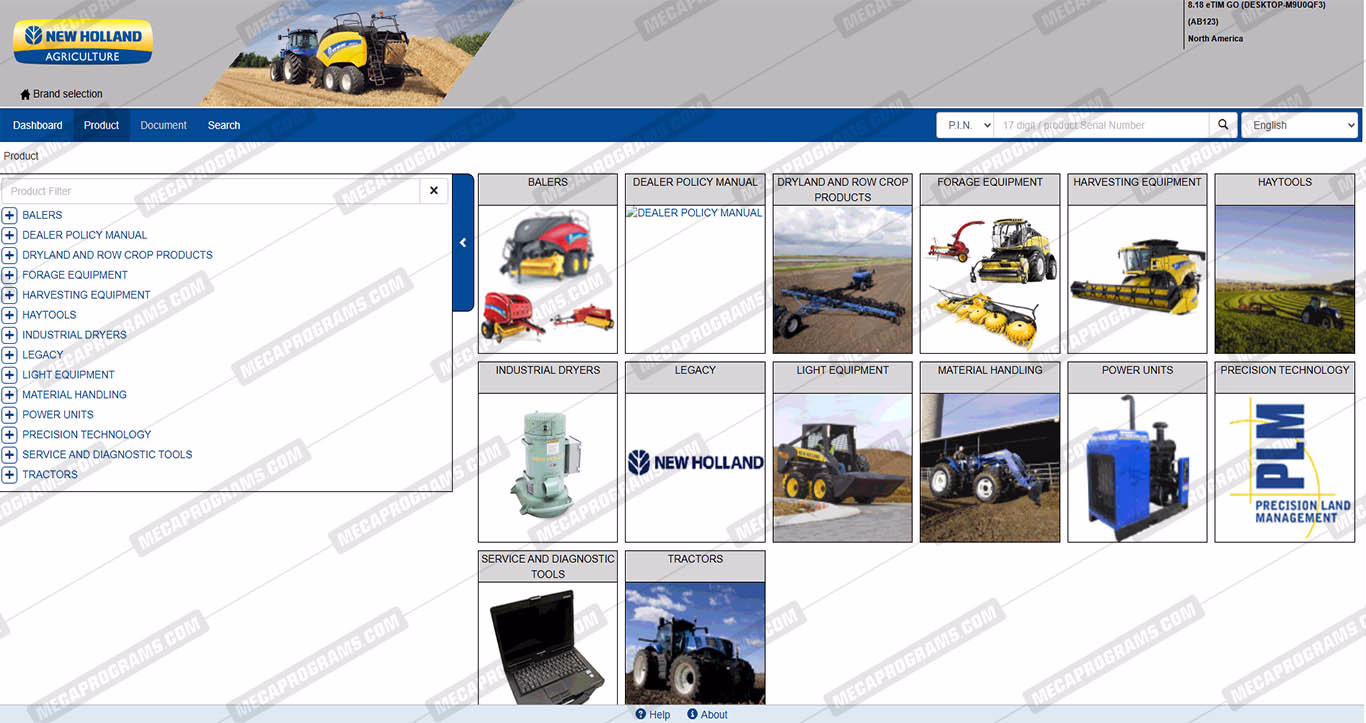Clear product filter with X icon
Viewport: 1366px width, 723px height.
[x=434, y=191]
